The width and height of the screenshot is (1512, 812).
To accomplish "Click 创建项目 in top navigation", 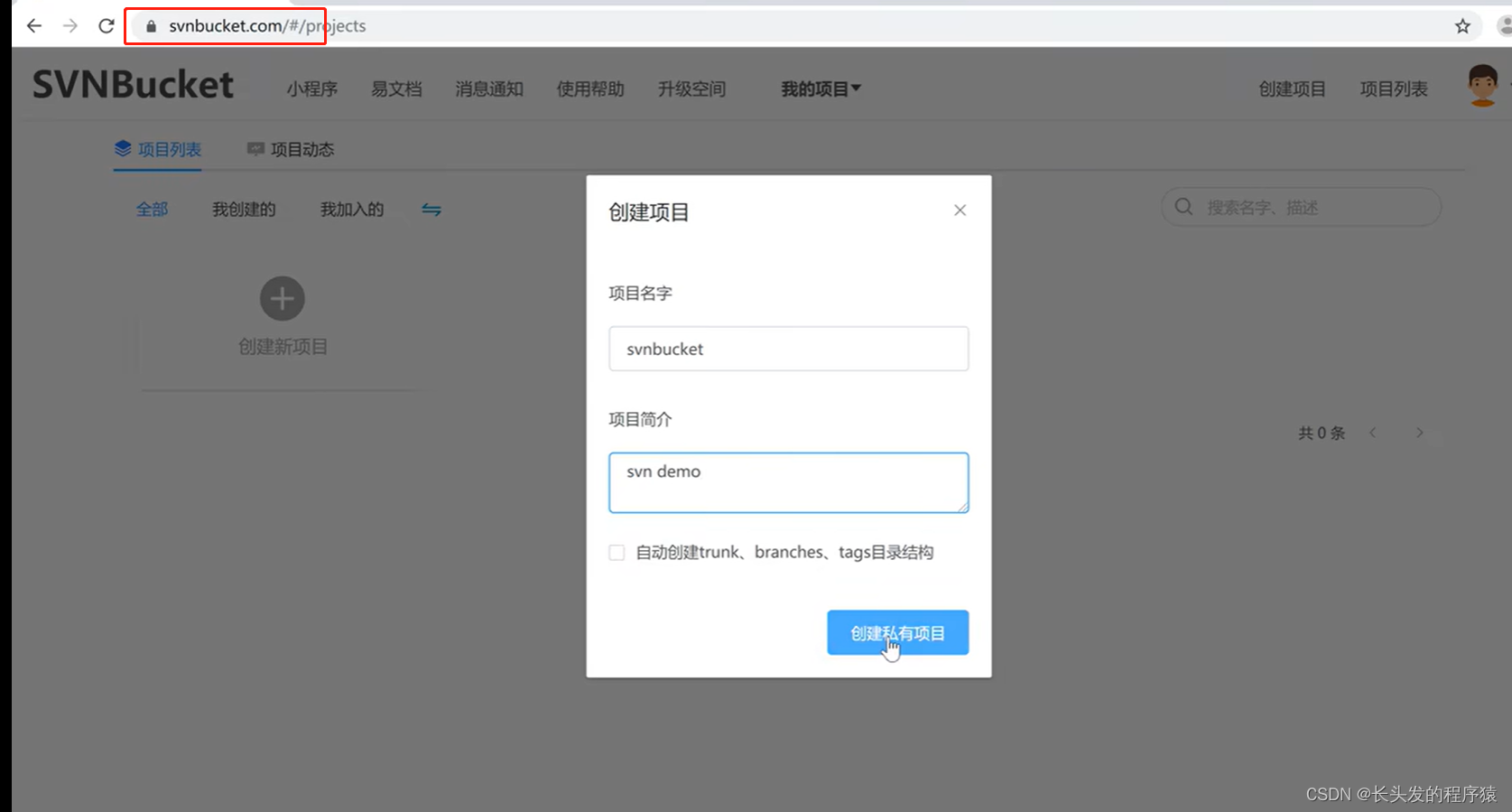I will [x=1293, y=89].
